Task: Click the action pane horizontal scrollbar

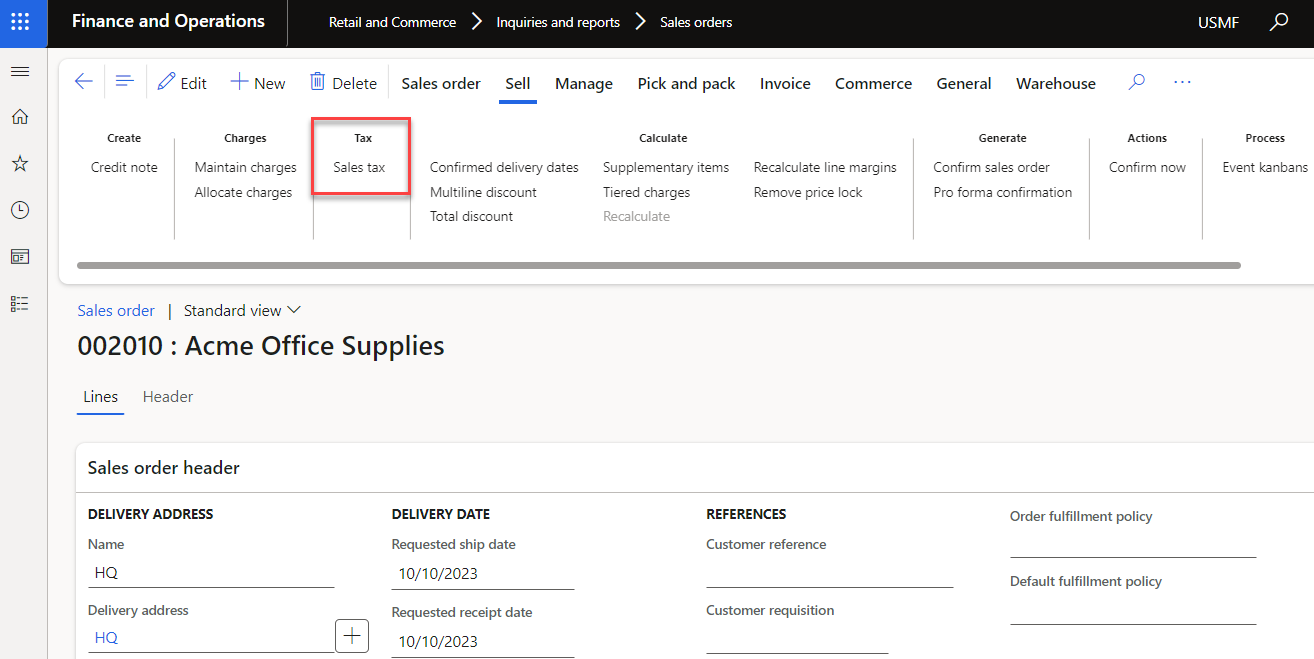Action: point(659,265)
